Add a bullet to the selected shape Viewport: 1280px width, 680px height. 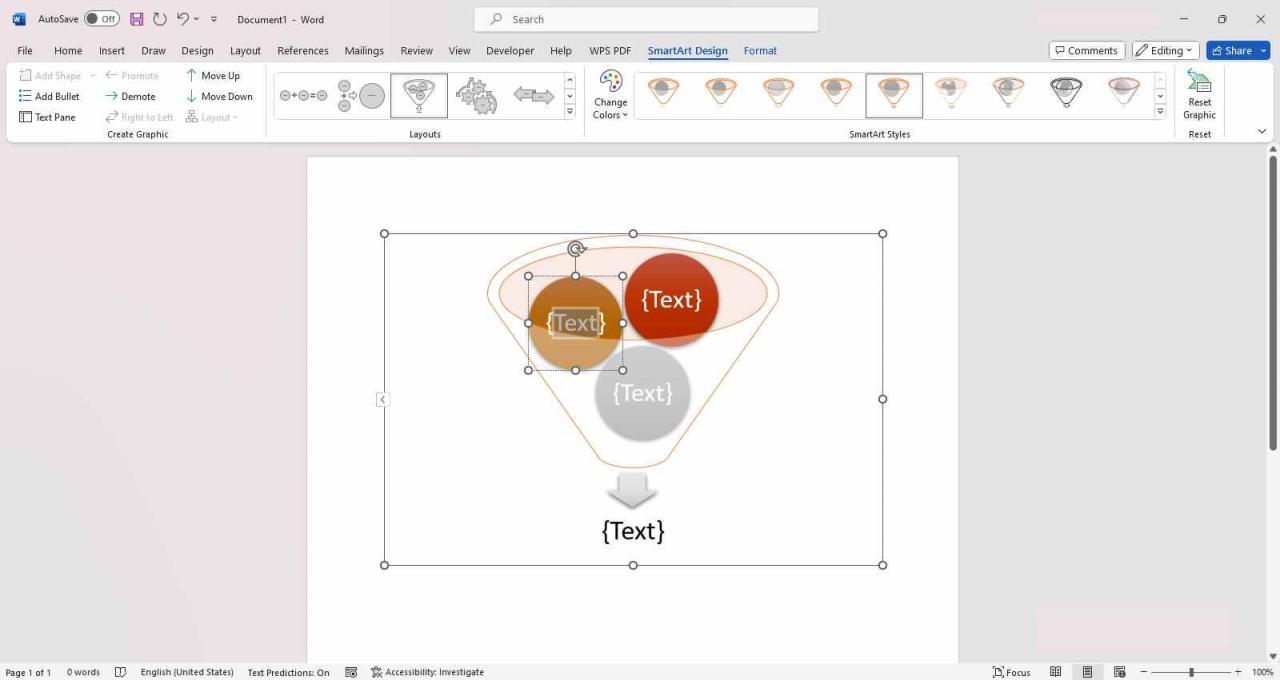[49, 96]
